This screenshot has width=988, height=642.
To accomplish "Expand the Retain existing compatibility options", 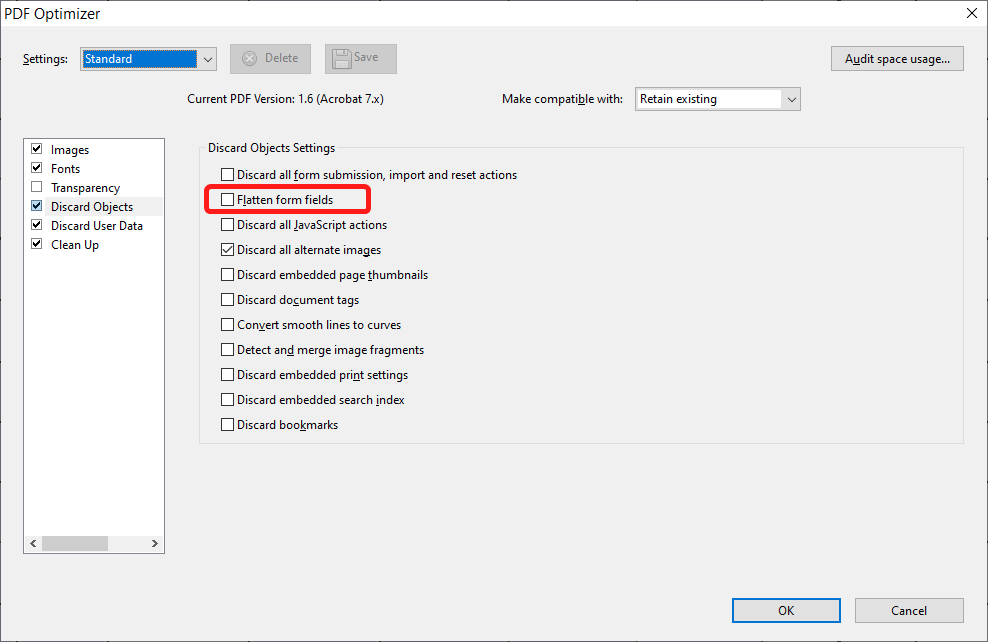I will (x=791, y=98).
